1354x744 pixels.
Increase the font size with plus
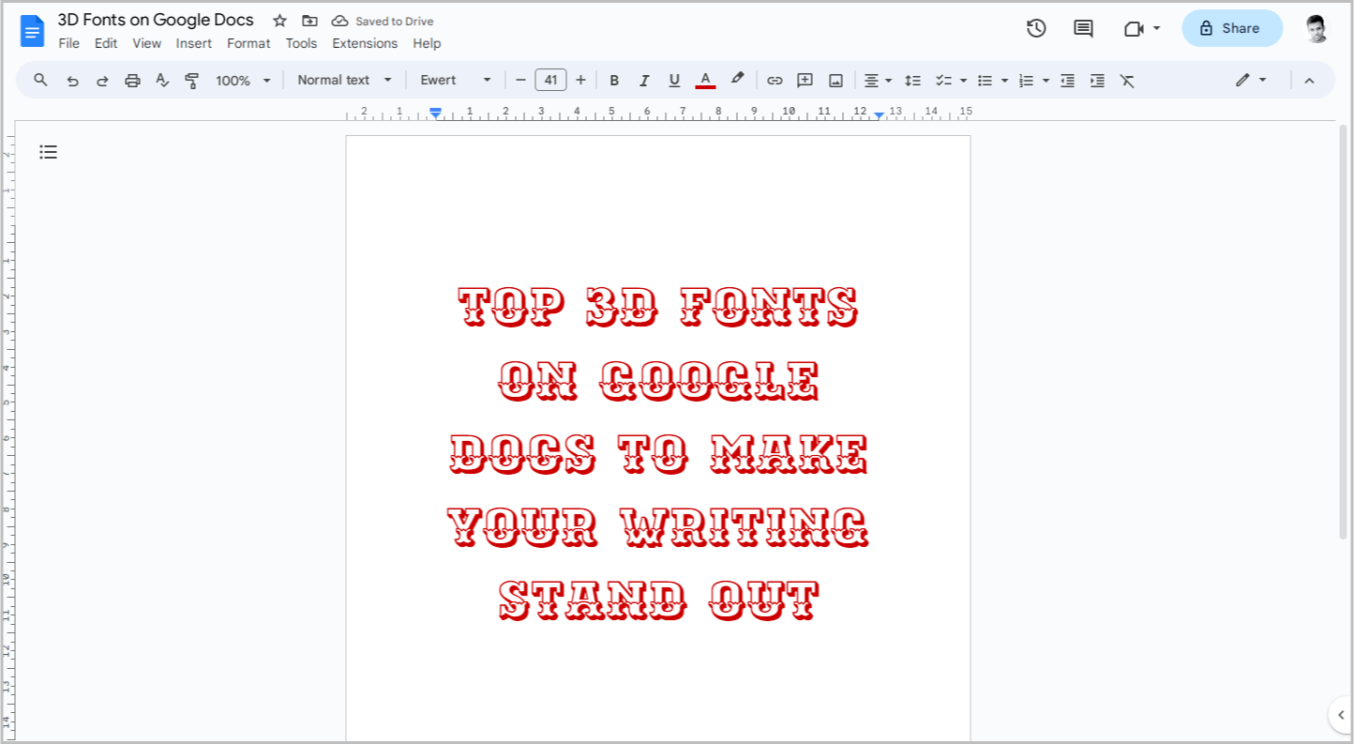(581, 80)
